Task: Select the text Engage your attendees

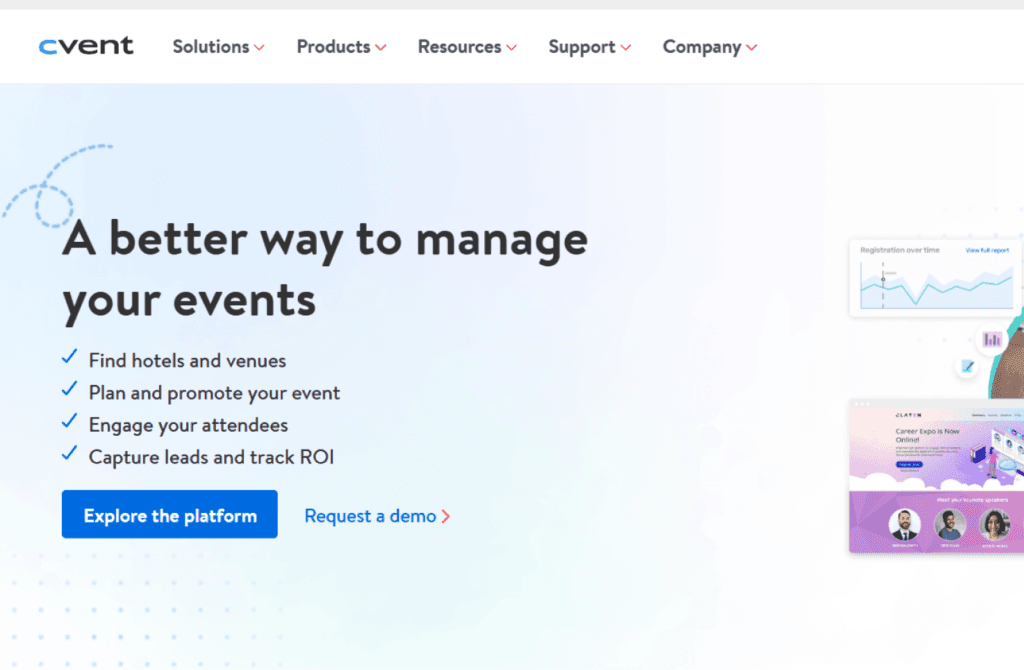Action: pos(188,425)
